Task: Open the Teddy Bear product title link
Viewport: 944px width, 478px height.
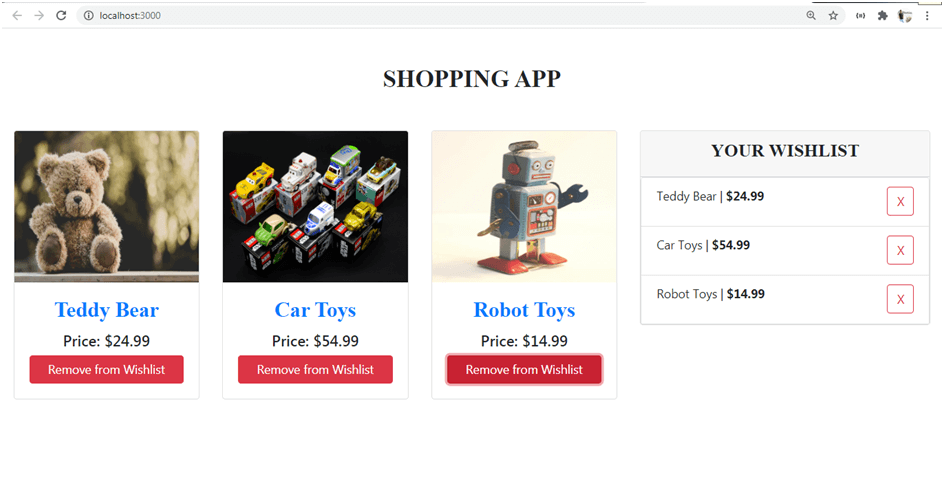Action: [107, 310]
